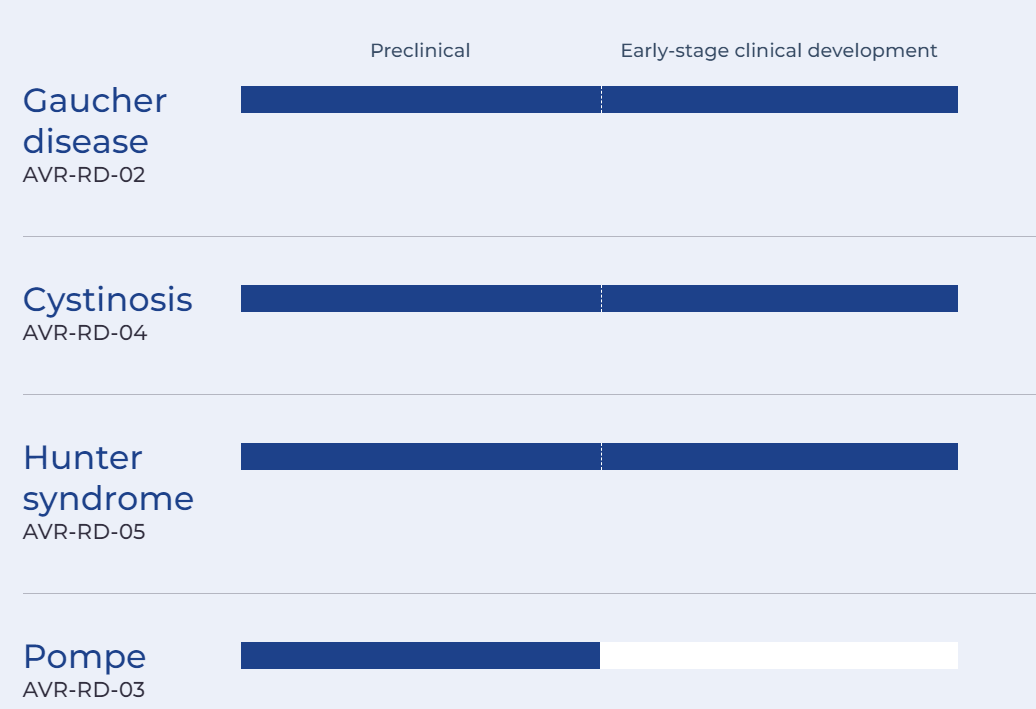Open the Hunter syndrome program heading
The height and width of the screenshot is (709, 1036).
(108, 478)
